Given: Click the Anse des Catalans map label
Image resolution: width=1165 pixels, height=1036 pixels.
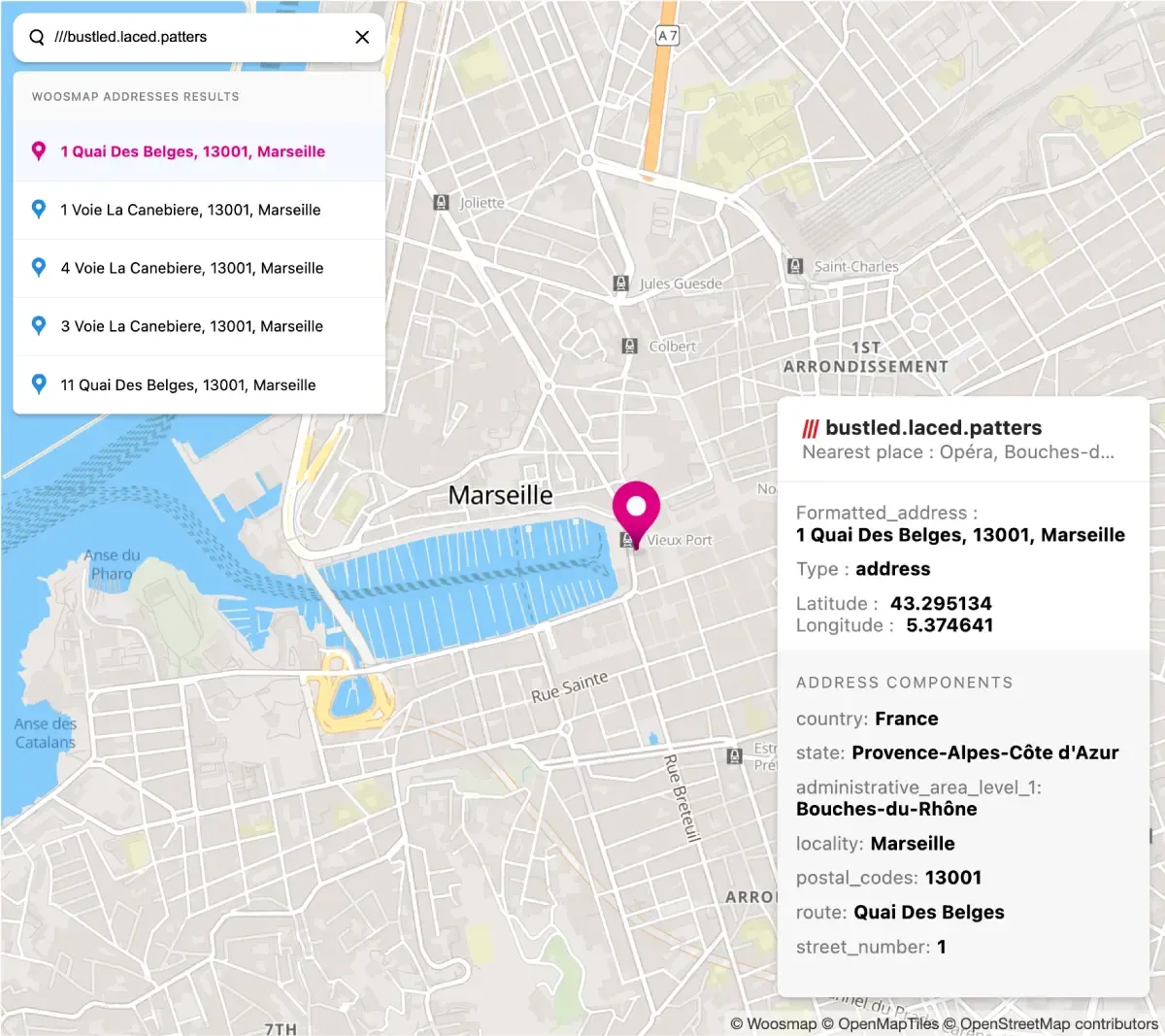Looking at the screenshot, I should pyautogui.click(x=45, y=733).
